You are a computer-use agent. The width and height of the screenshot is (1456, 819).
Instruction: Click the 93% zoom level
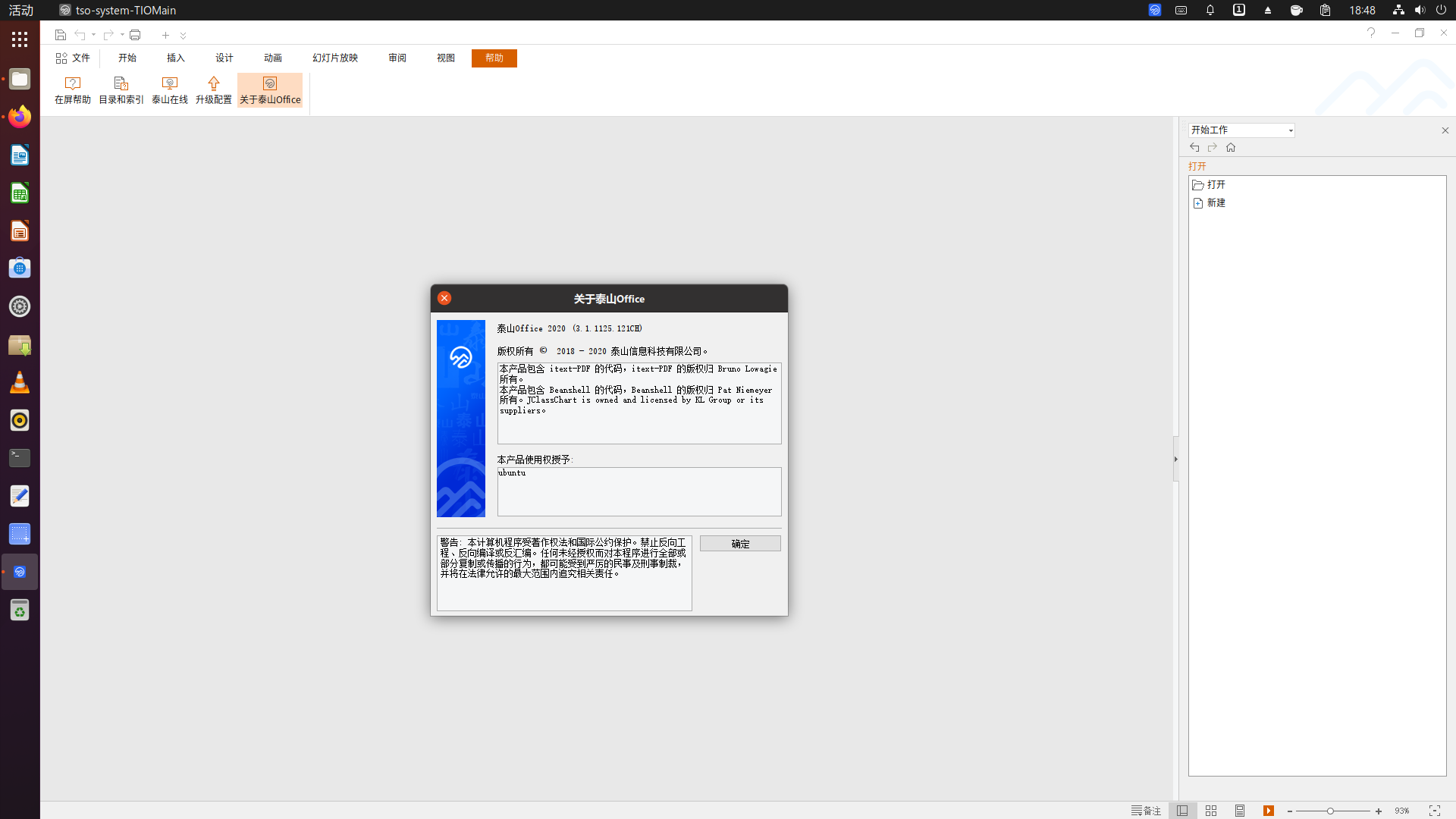(1402, 811)
